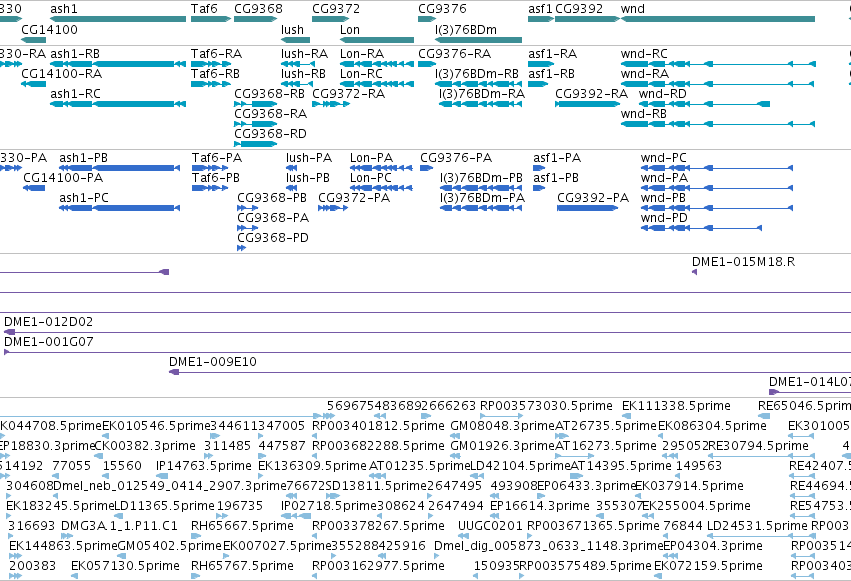
Task: Click transcript CG9368-RB
Action: 256,104
